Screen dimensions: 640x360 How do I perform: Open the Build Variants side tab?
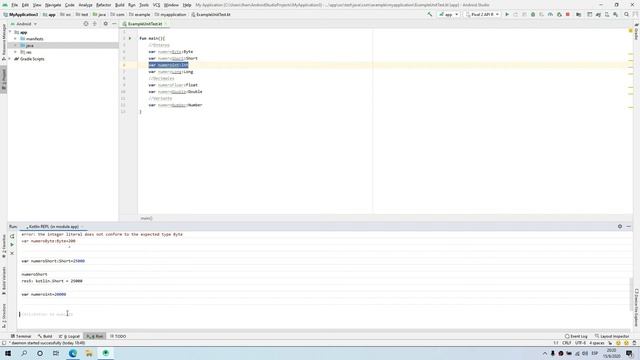point(4,281)
